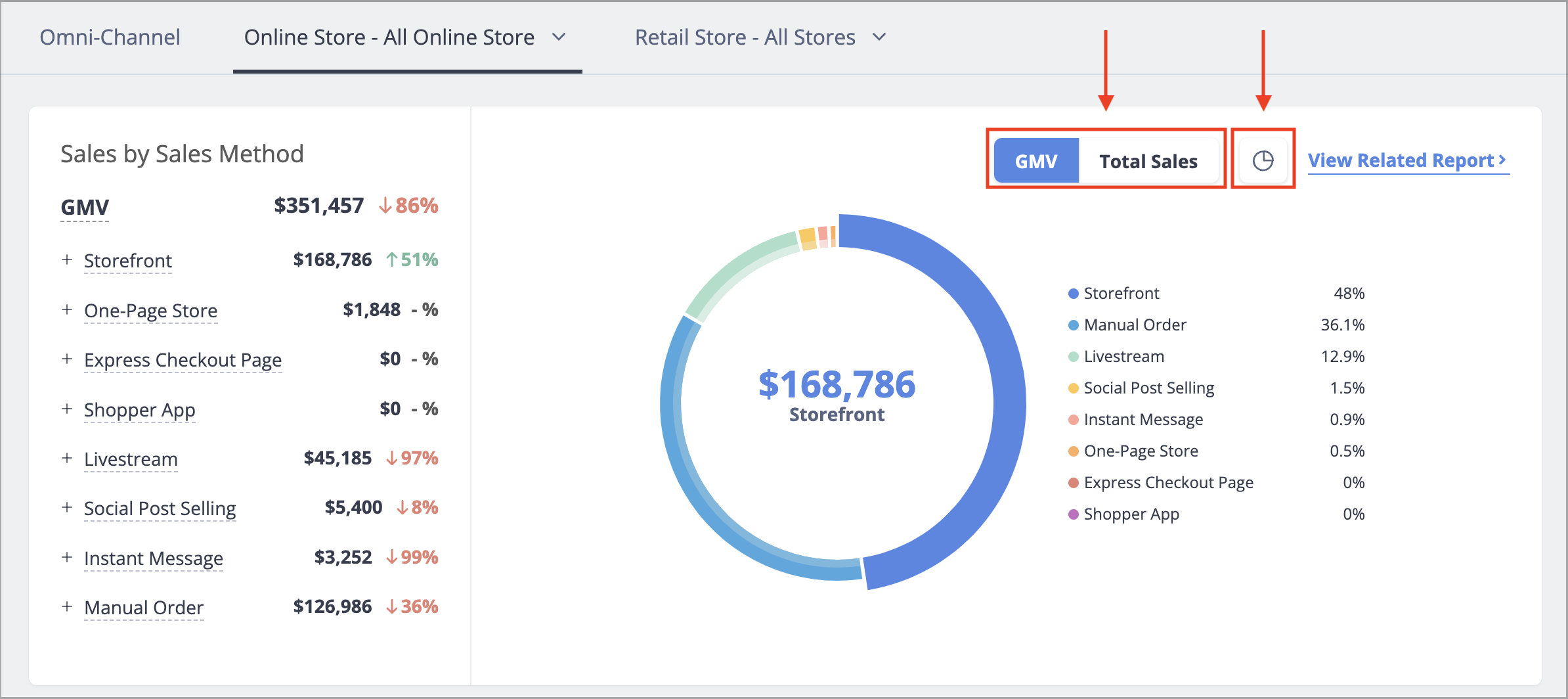Open the View Related Report link
This screenshot has width=1568, height=699.
pyautogui.click(x=1408, y=161)
